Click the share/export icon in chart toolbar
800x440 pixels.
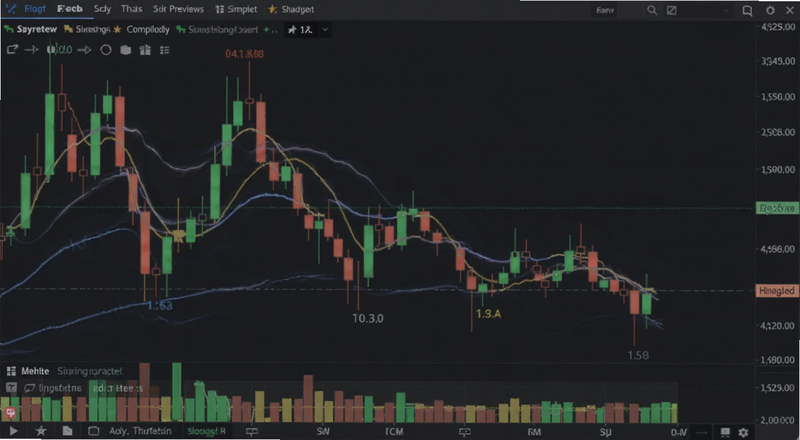[12, 50]
